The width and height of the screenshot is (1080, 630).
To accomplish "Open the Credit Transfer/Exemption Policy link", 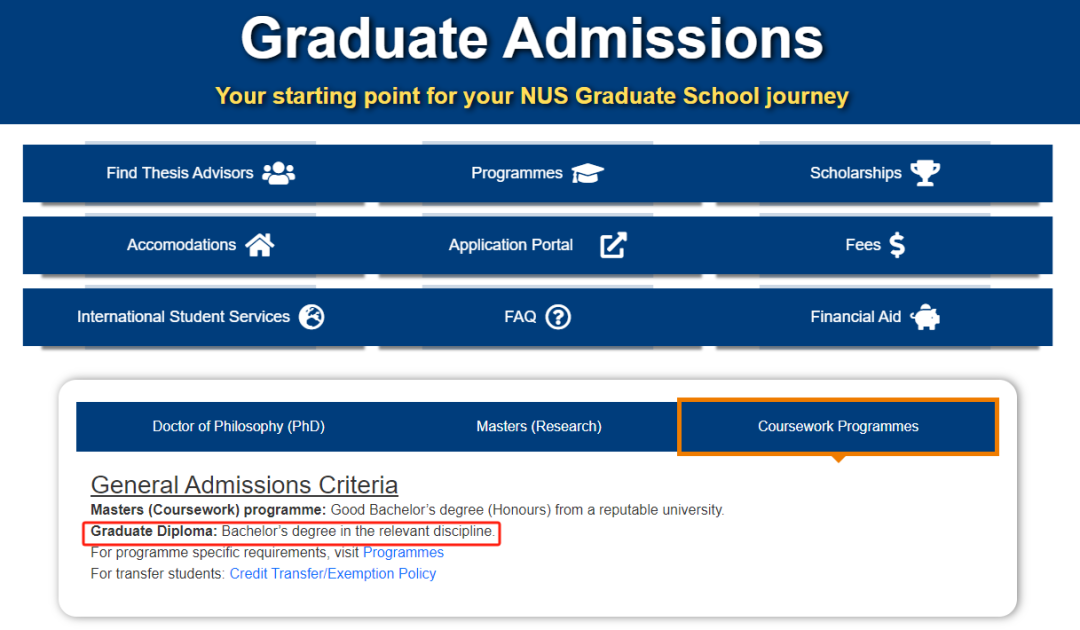I will tap(333, 574).
